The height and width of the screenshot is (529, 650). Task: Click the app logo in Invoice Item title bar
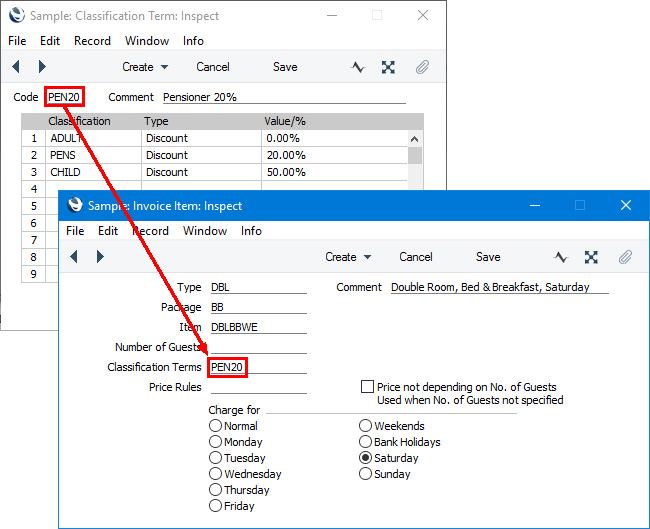pos(75,205)
